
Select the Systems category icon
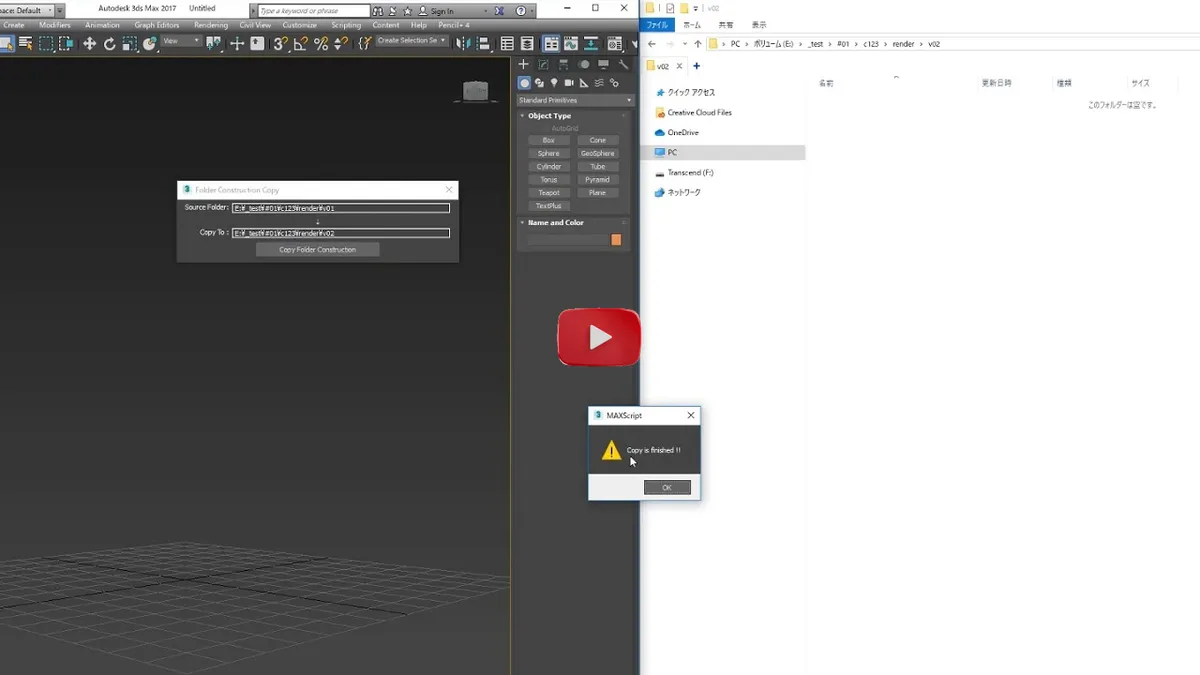tap(614, 83)
